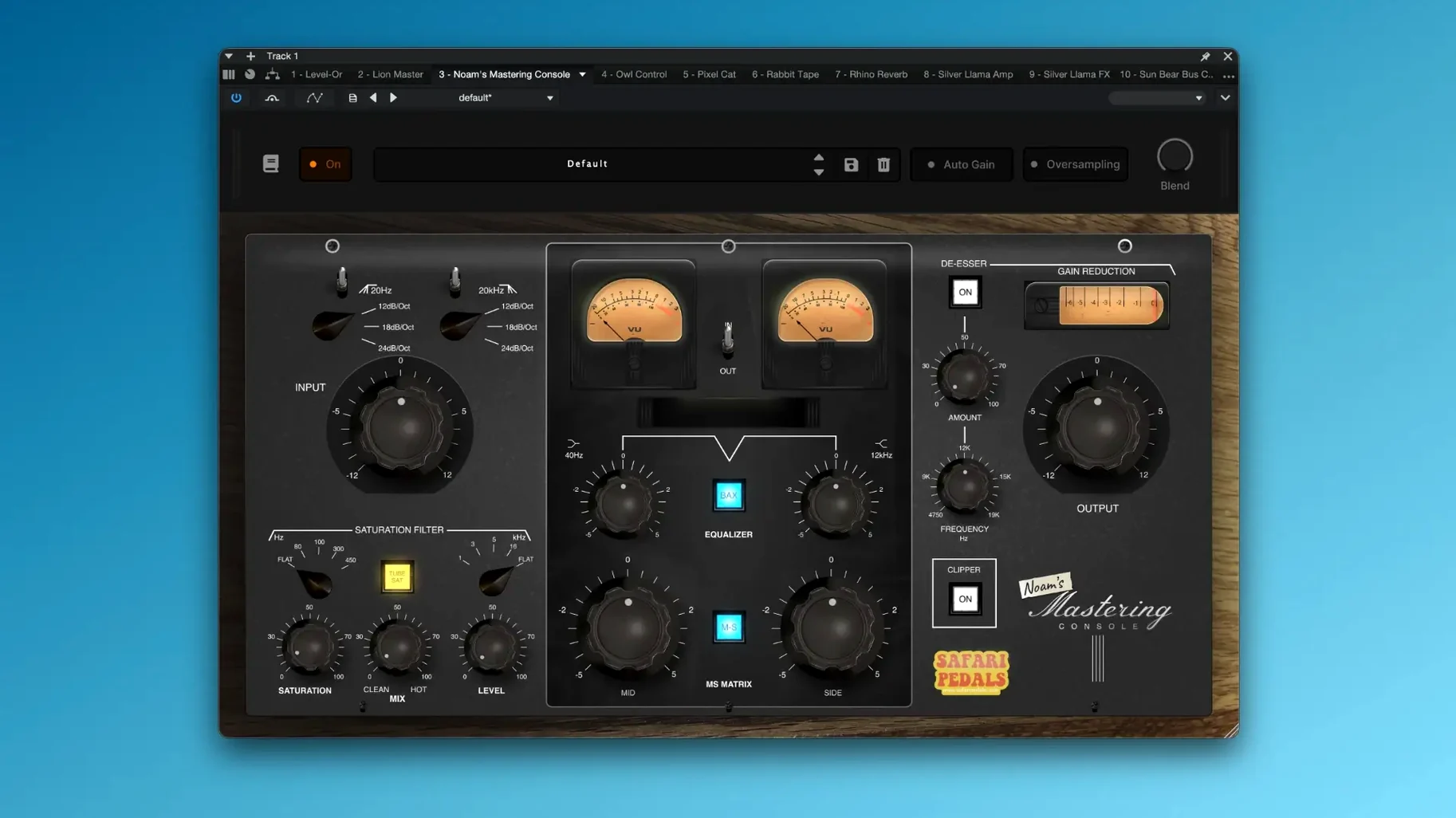The image size is (1456, 818).
Task: Open the plugin manual book icon
Action: pyautogui.click(x=271, y=163)
